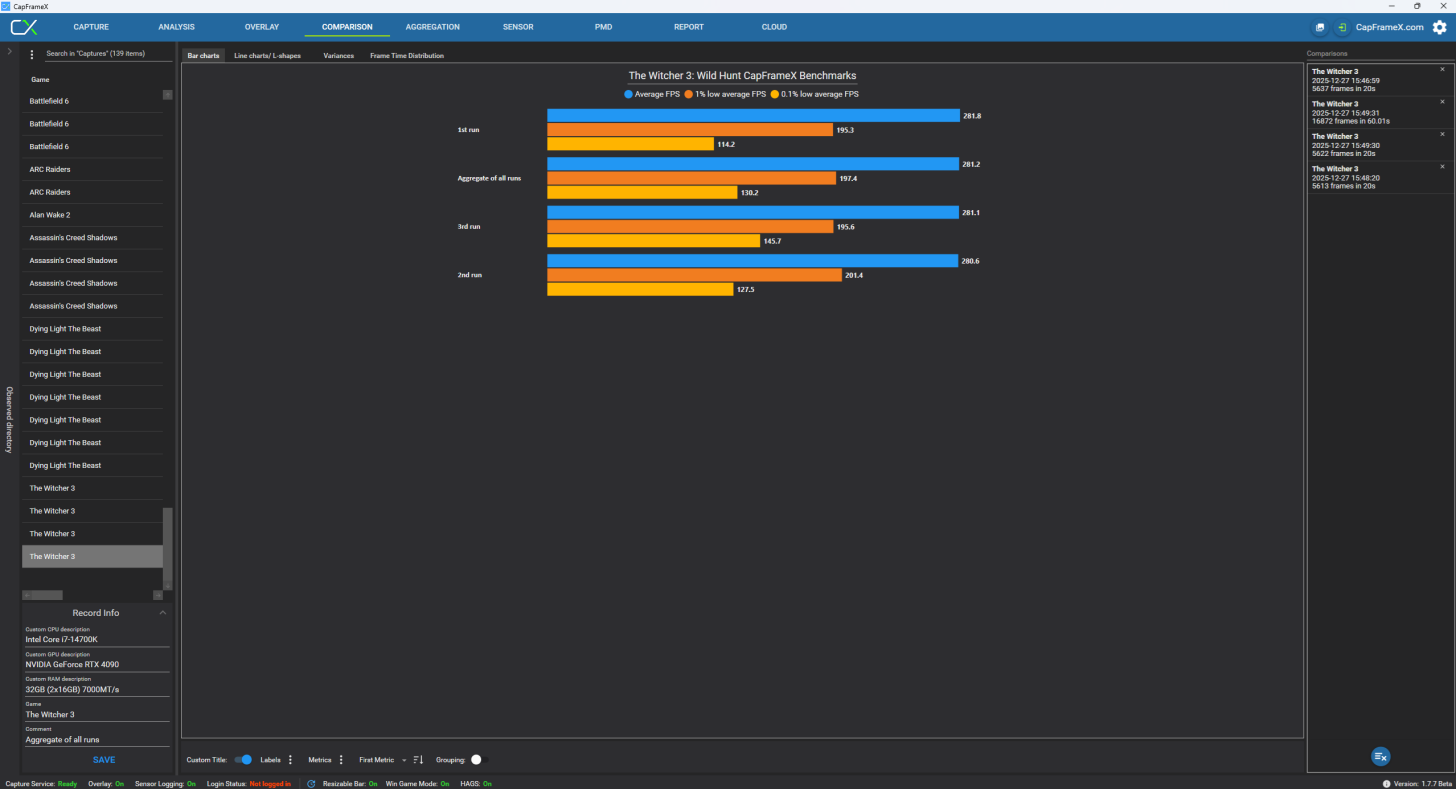Click the version info icon in status bar
The height and width of the screenshot is (789, 1456).
pyautogui.click(x=1387, y=784)
